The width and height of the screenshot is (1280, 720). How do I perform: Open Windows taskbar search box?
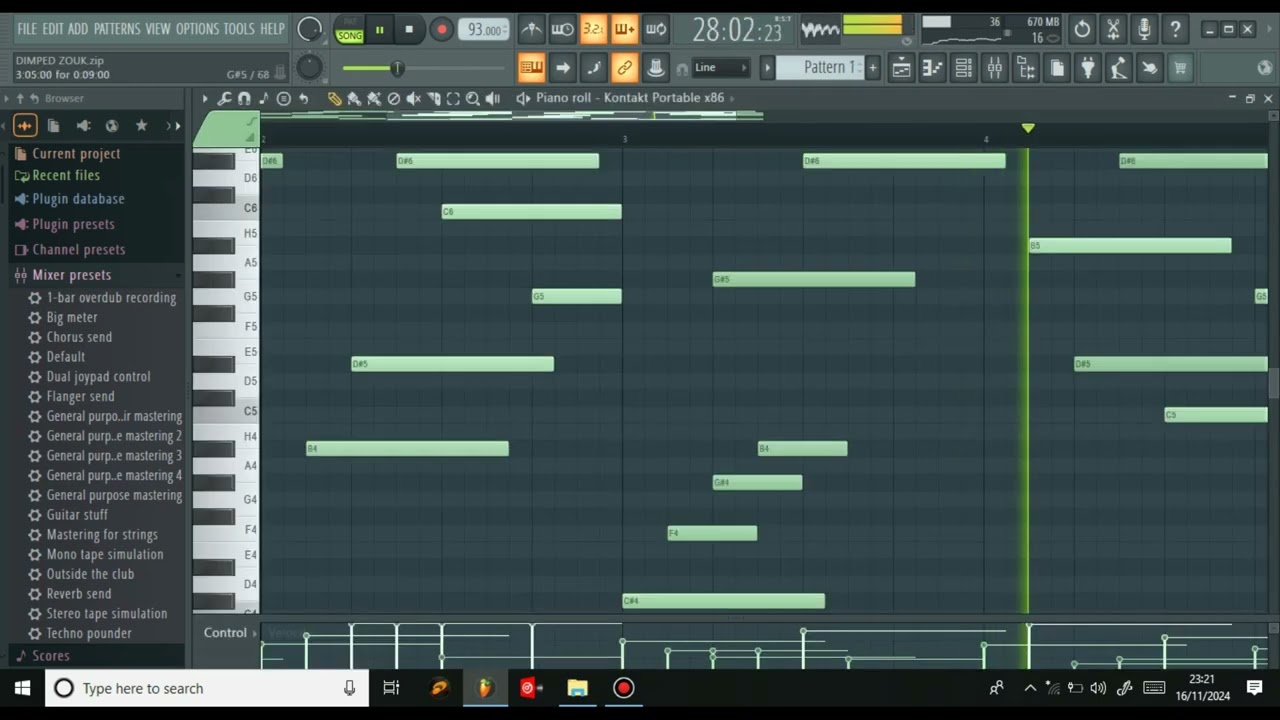(207, 688)
